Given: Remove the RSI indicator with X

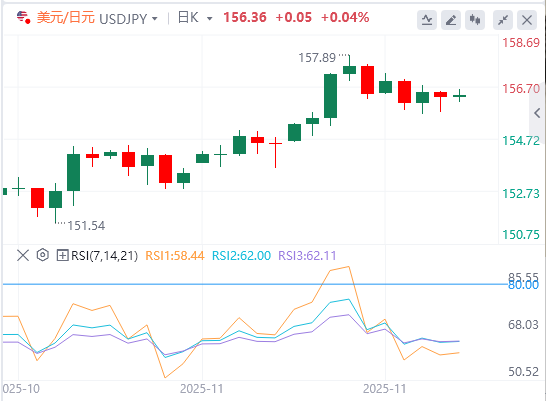Looking at the screenshot, I should tap(23, 255).
